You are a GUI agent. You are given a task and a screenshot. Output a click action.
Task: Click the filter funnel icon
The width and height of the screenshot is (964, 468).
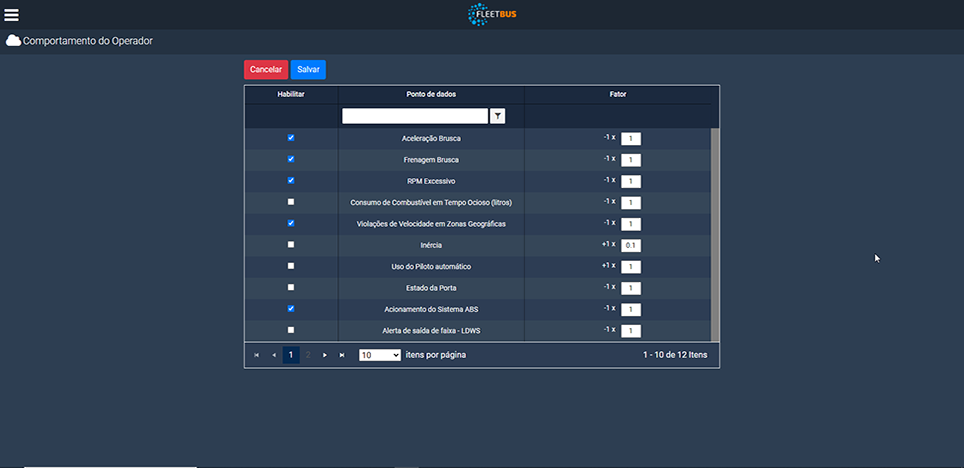(498, 116)
